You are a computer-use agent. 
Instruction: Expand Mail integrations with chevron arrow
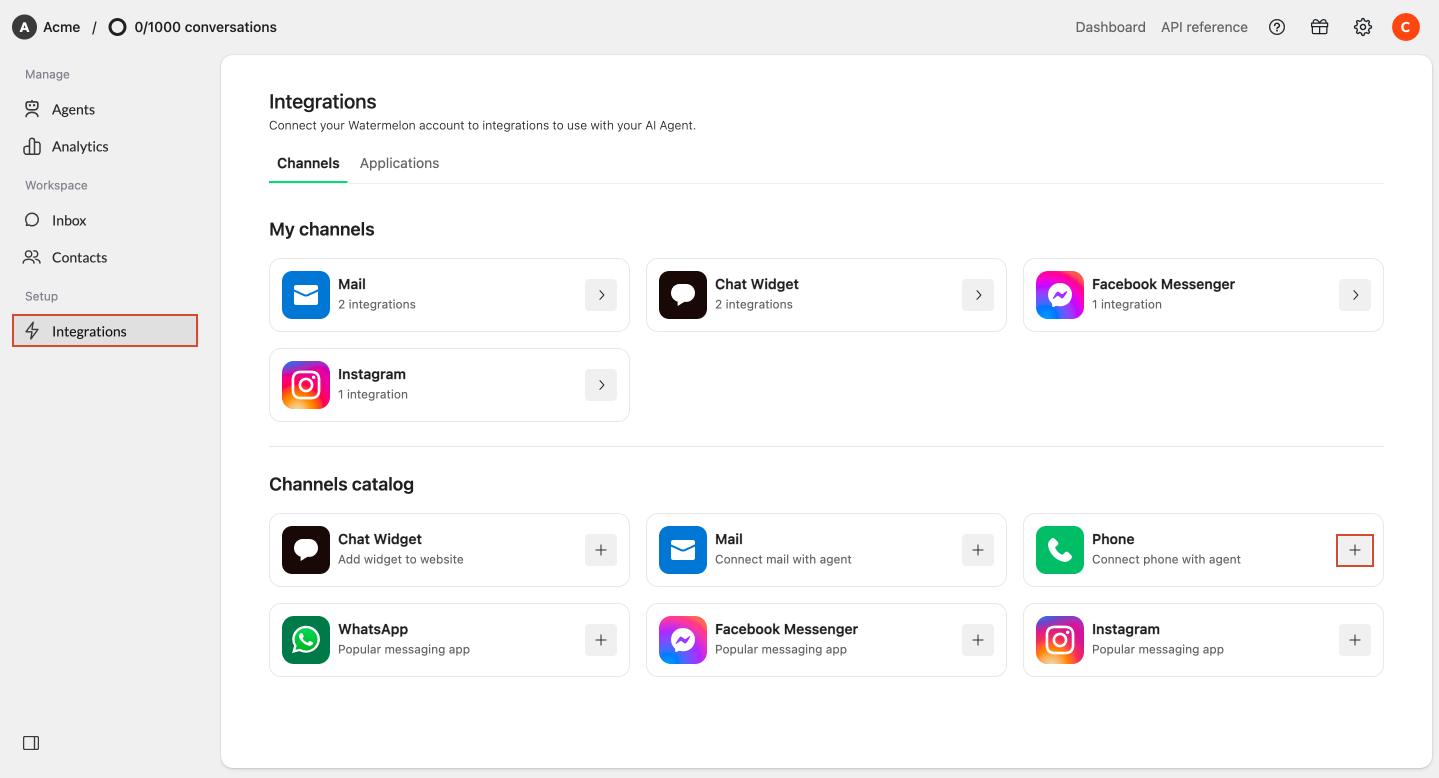tap(601, 295)
